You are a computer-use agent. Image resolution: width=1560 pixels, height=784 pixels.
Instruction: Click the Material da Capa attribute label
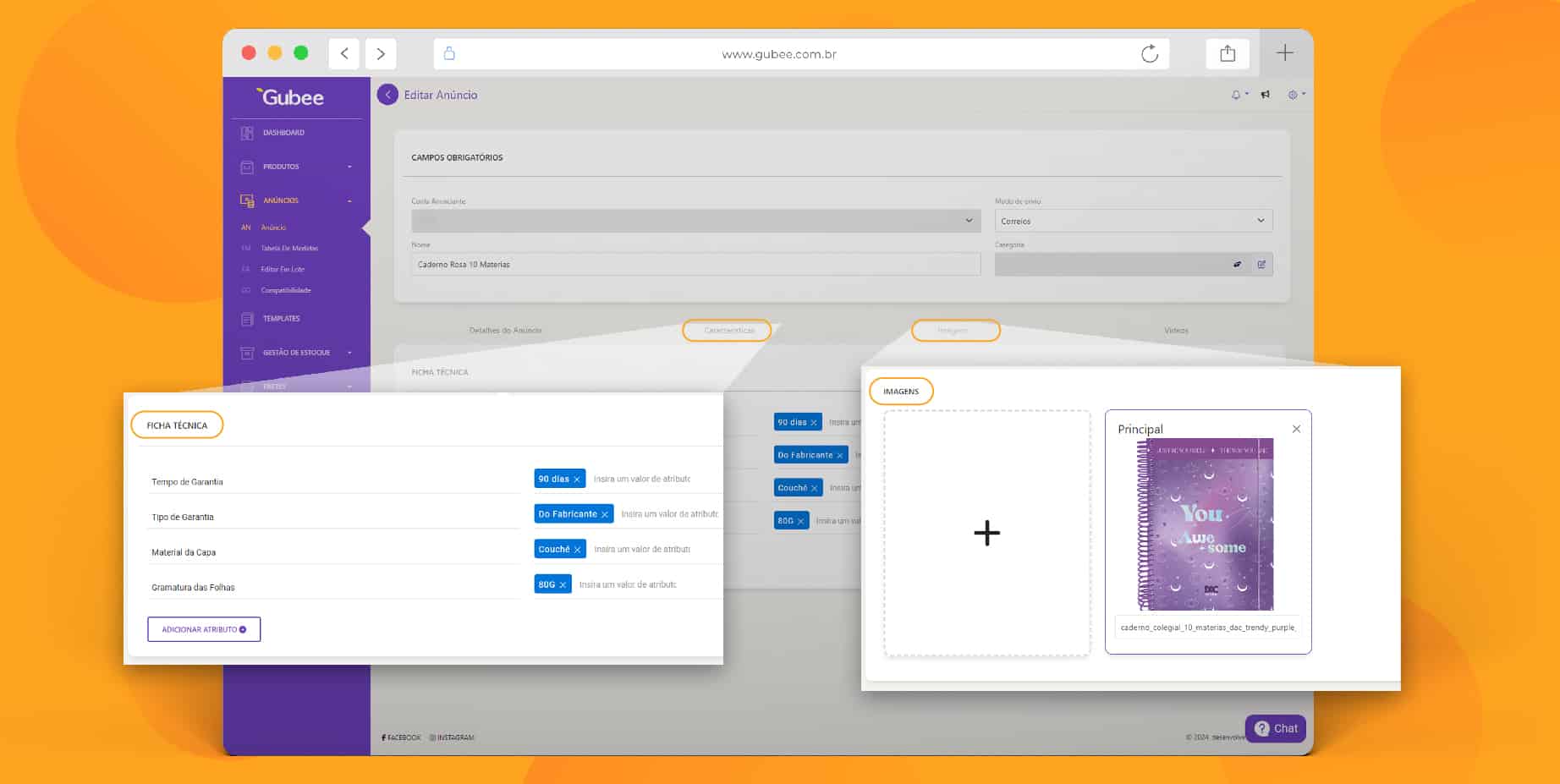[x=184, y=553]
